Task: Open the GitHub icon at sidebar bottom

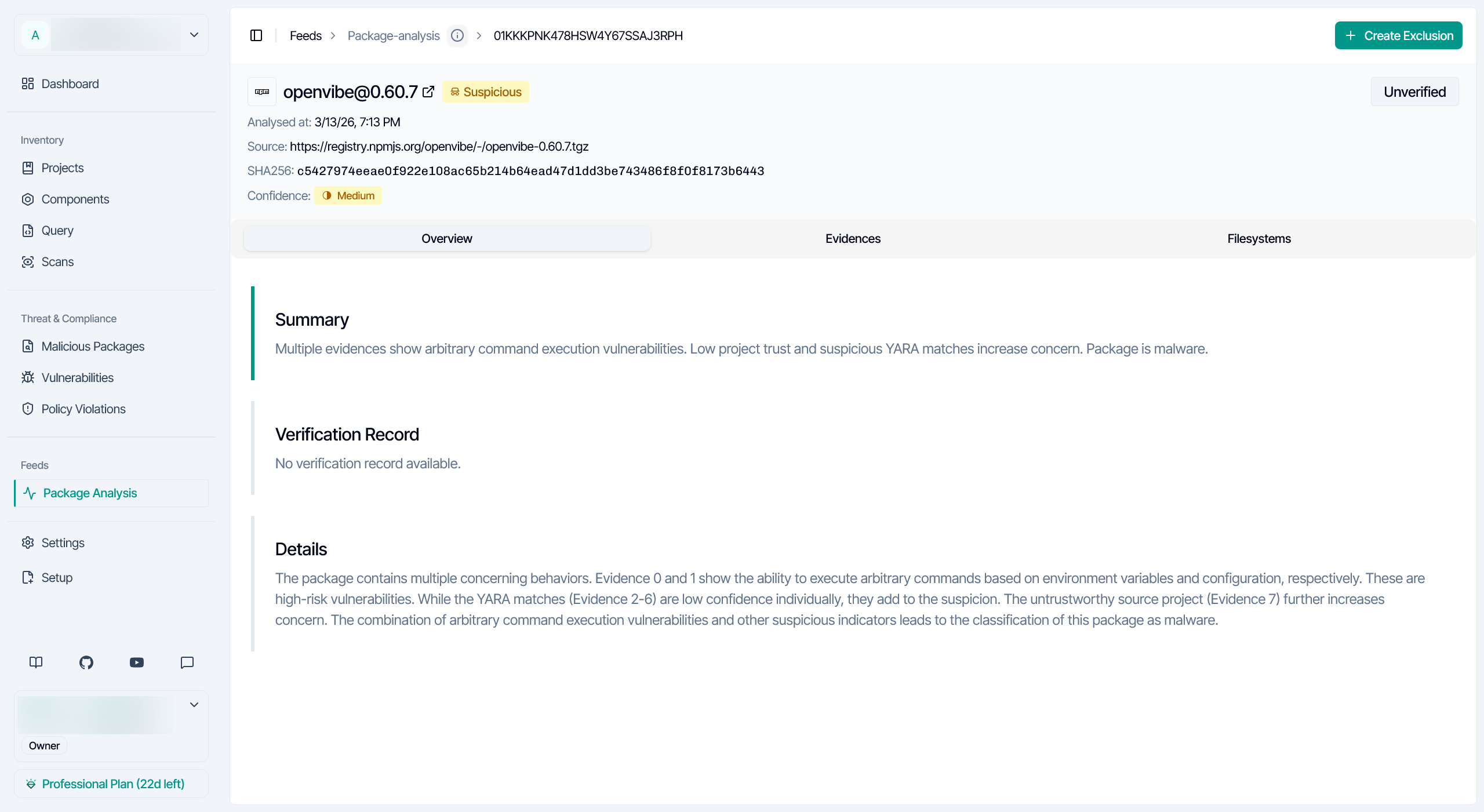Action: pos(86,662)
